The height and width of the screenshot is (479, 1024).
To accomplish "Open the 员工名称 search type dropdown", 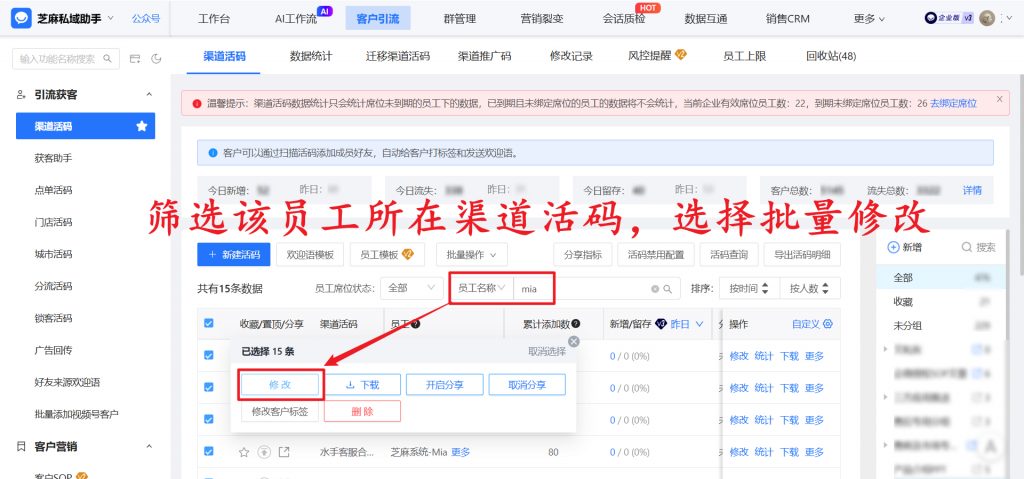I will pos(481,288).
